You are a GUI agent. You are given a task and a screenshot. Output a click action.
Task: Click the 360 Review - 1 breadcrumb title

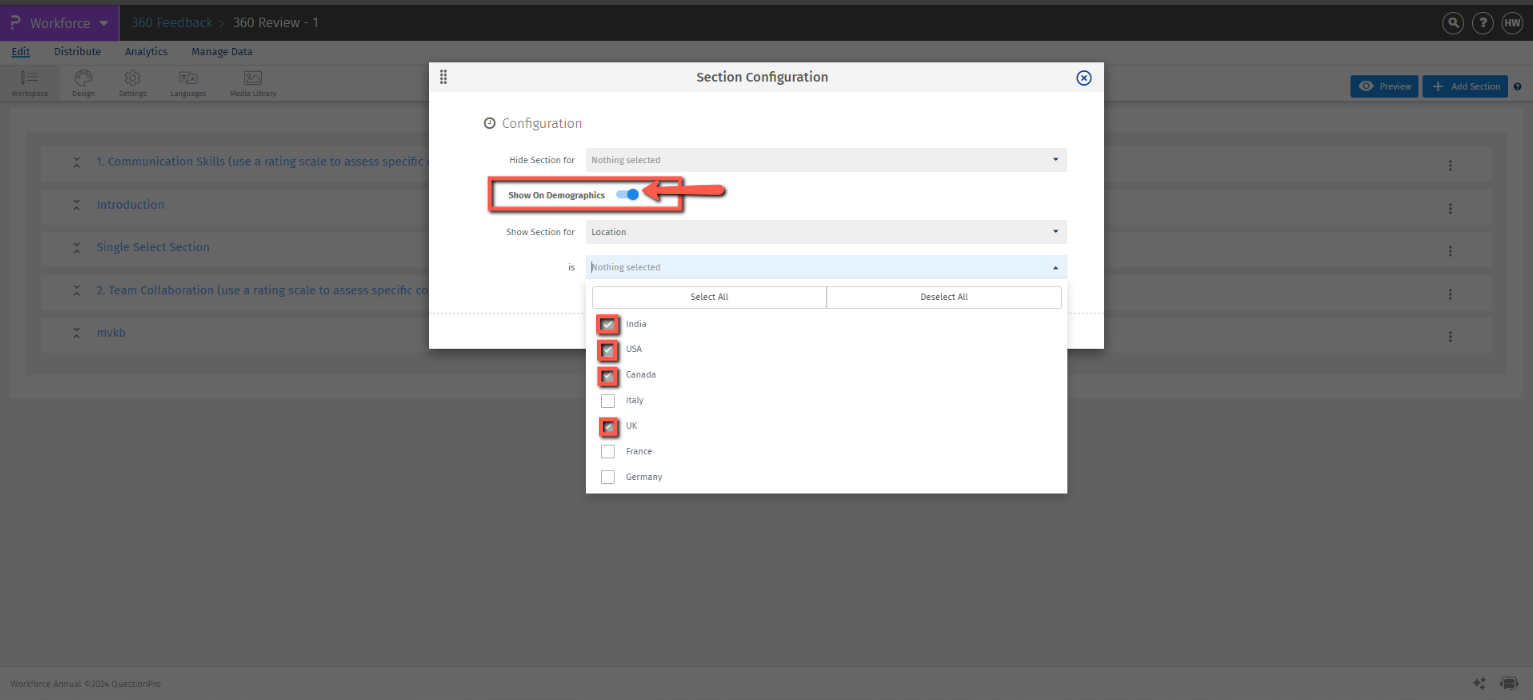276,23
